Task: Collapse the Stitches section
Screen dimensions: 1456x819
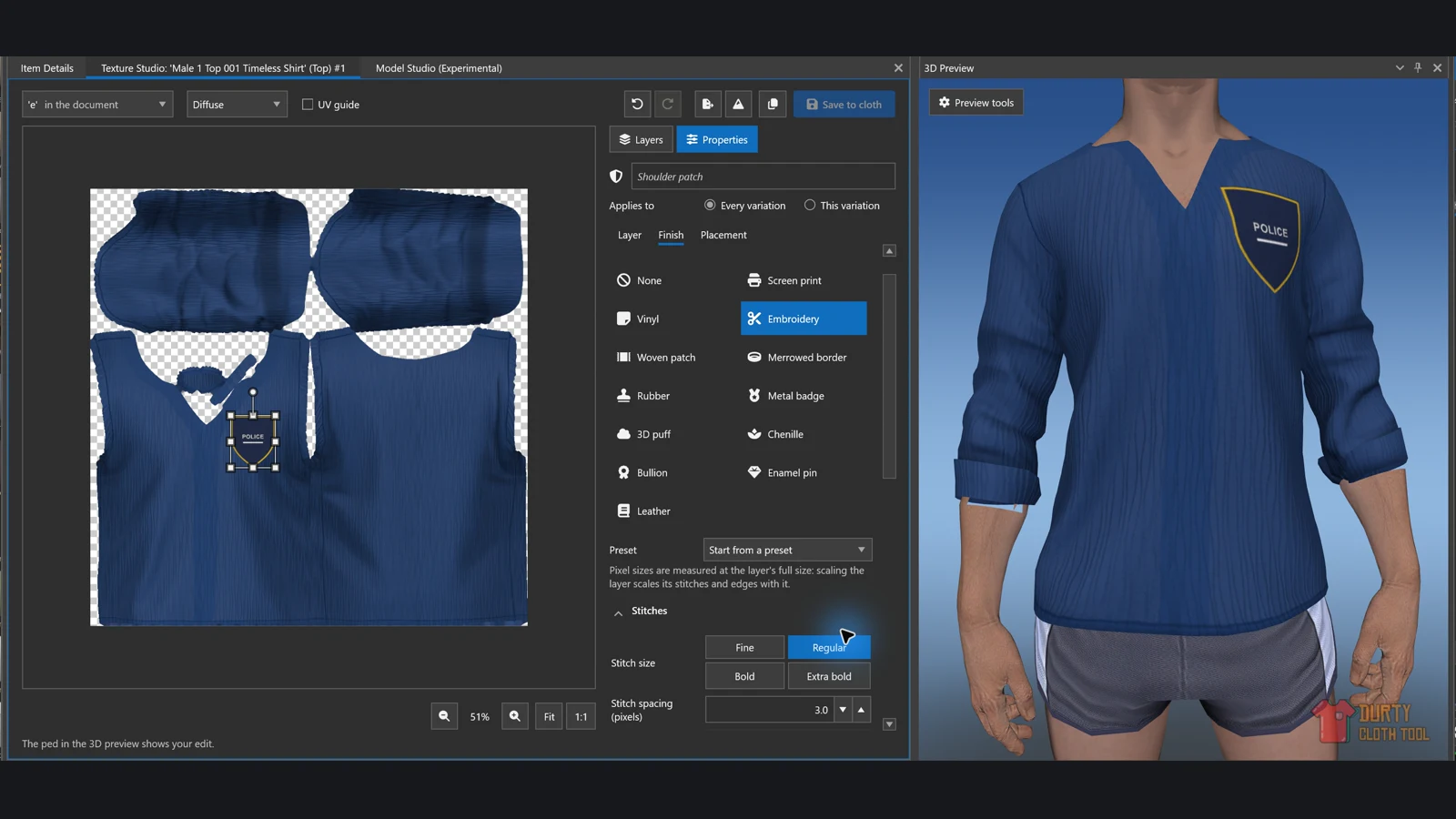Action: (x=619, y=612)
